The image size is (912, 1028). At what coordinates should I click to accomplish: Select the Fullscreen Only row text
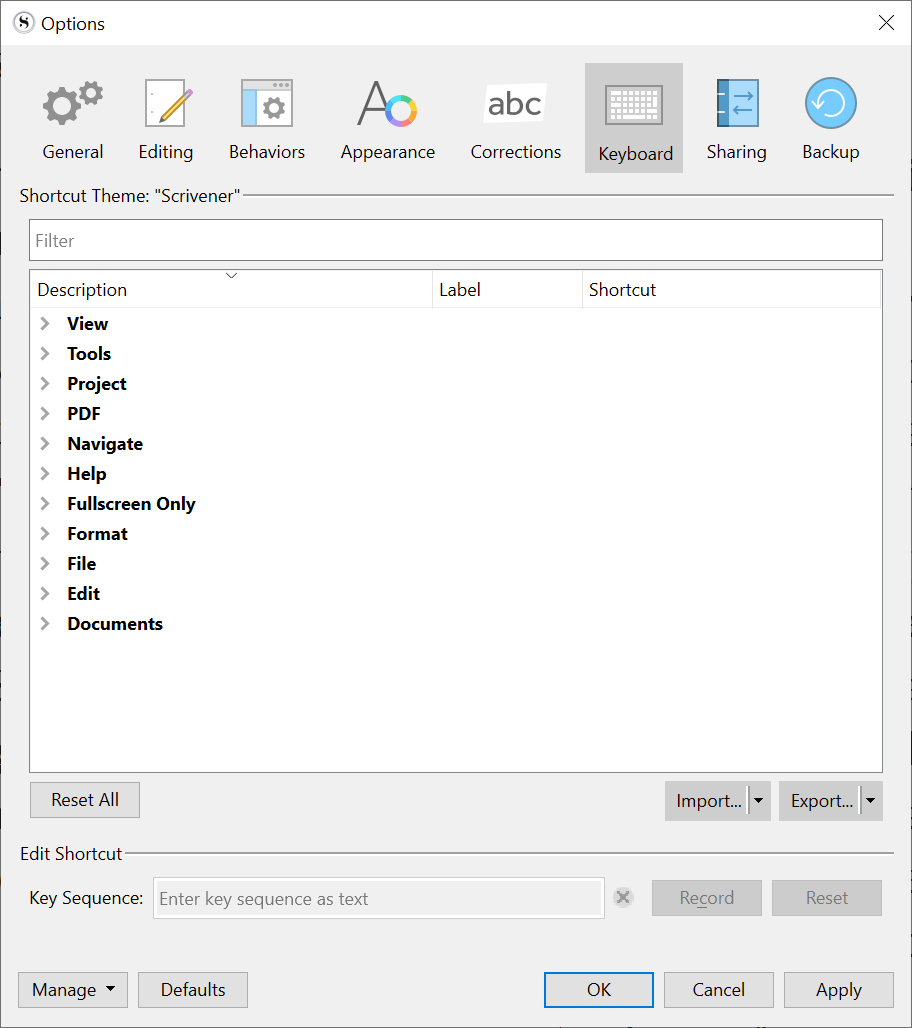coord(131,504)
